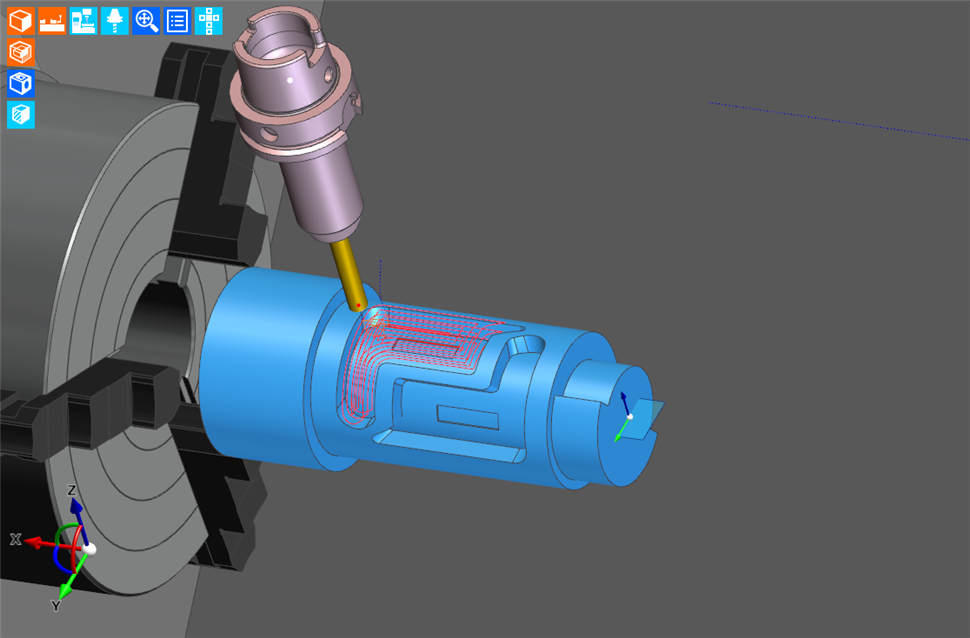Click the view layout cross icon
This screenshot has width=970, height=638.
click(x=209, y=21)
